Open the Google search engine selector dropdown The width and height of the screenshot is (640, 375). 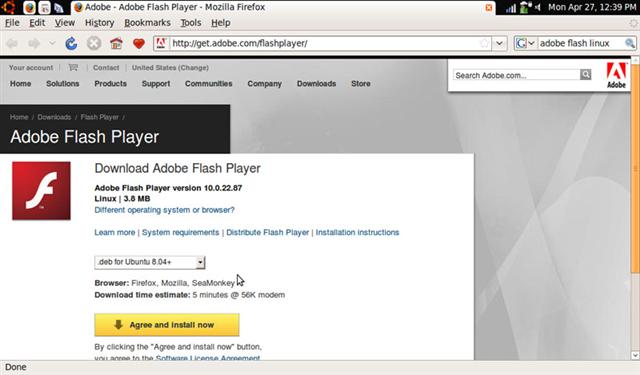tap(525, 43)
